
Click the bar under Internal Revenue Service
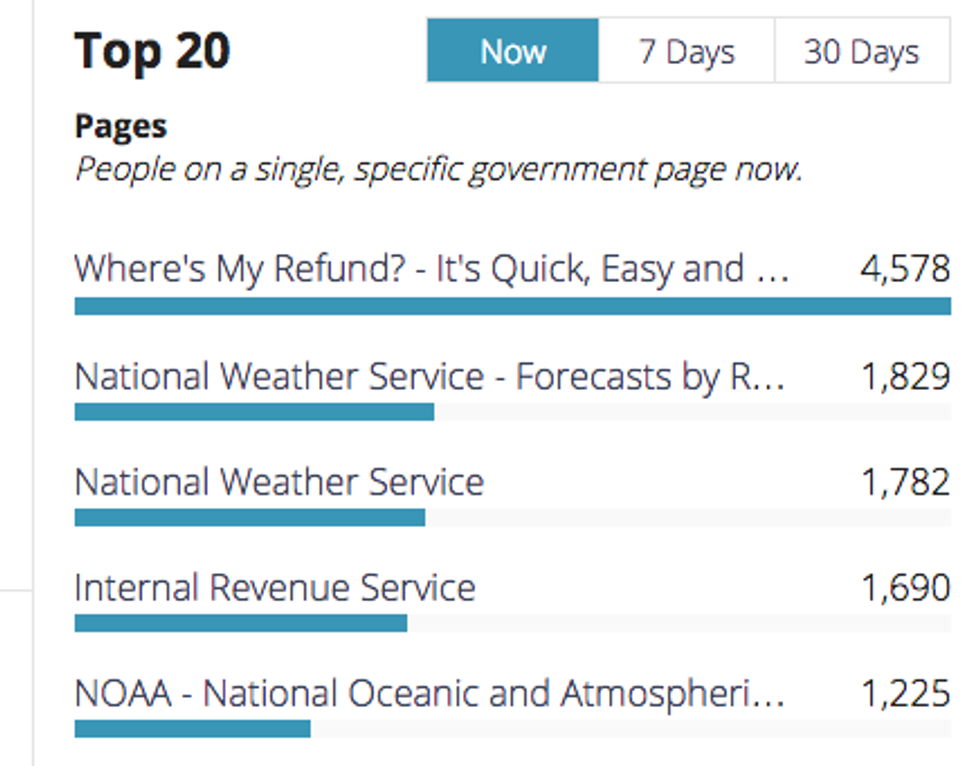[240, 623]
